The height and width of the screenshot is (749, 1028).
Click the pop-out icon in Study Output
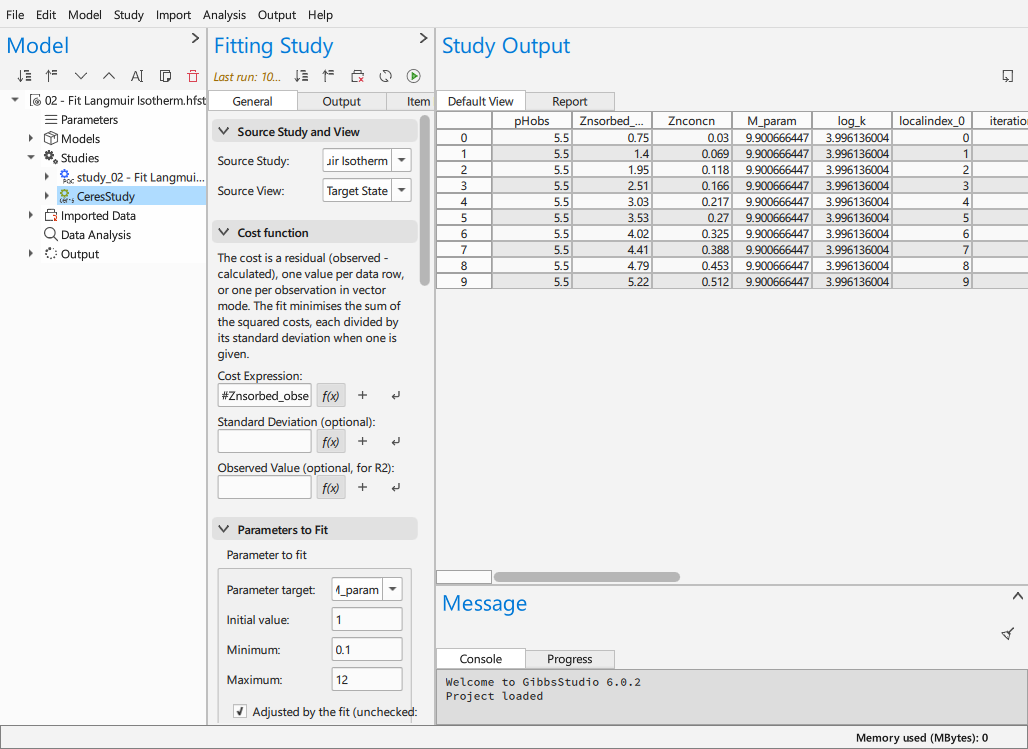tap(1008, 76)
